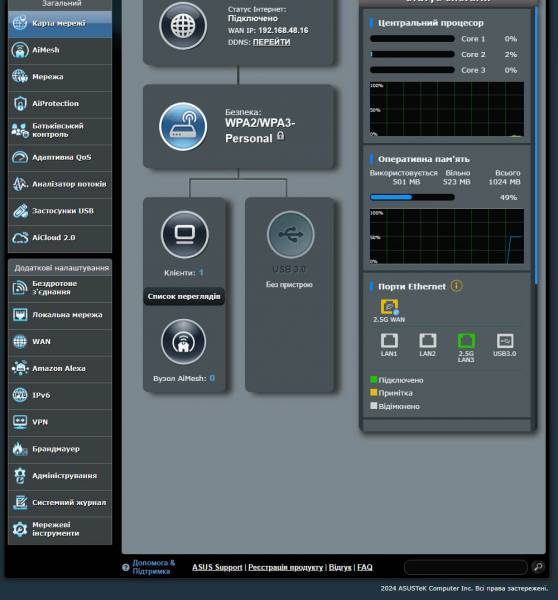The image size is (558, 600).
Task: Click the AiMesh node count value
Action: [212, 378]
